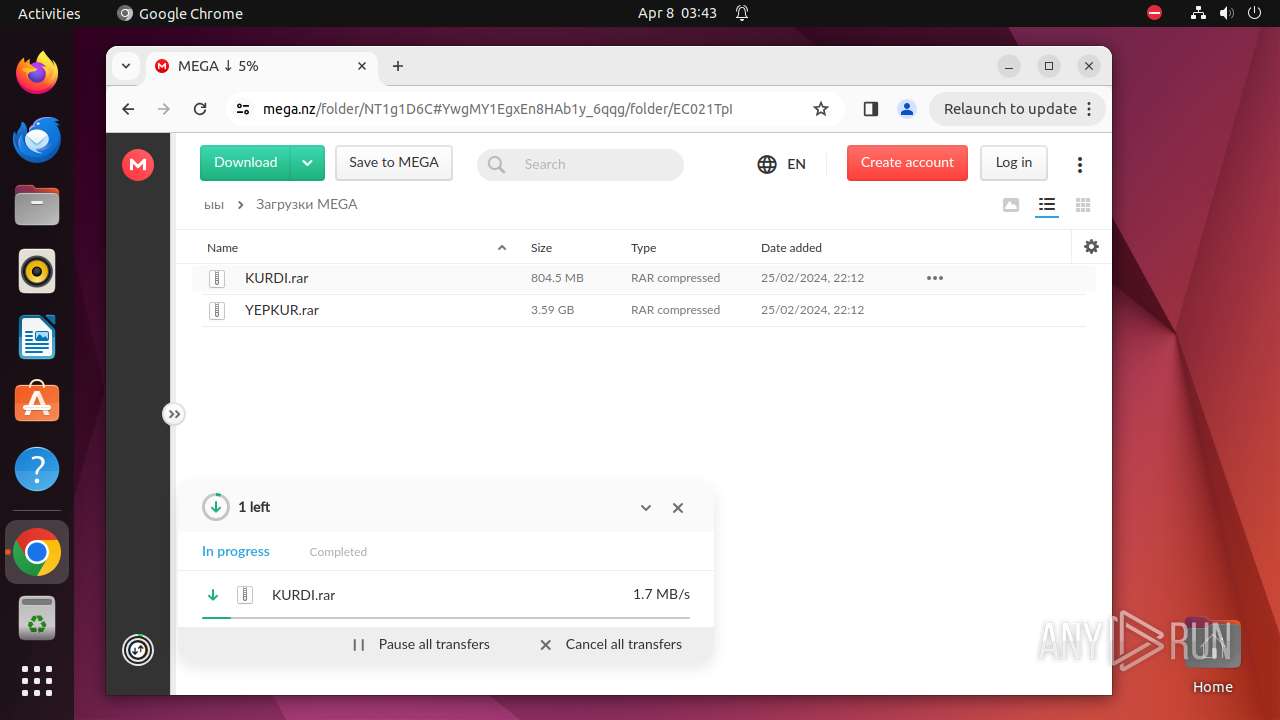
Task: Click the Log in button
Action: (1013, 163)
